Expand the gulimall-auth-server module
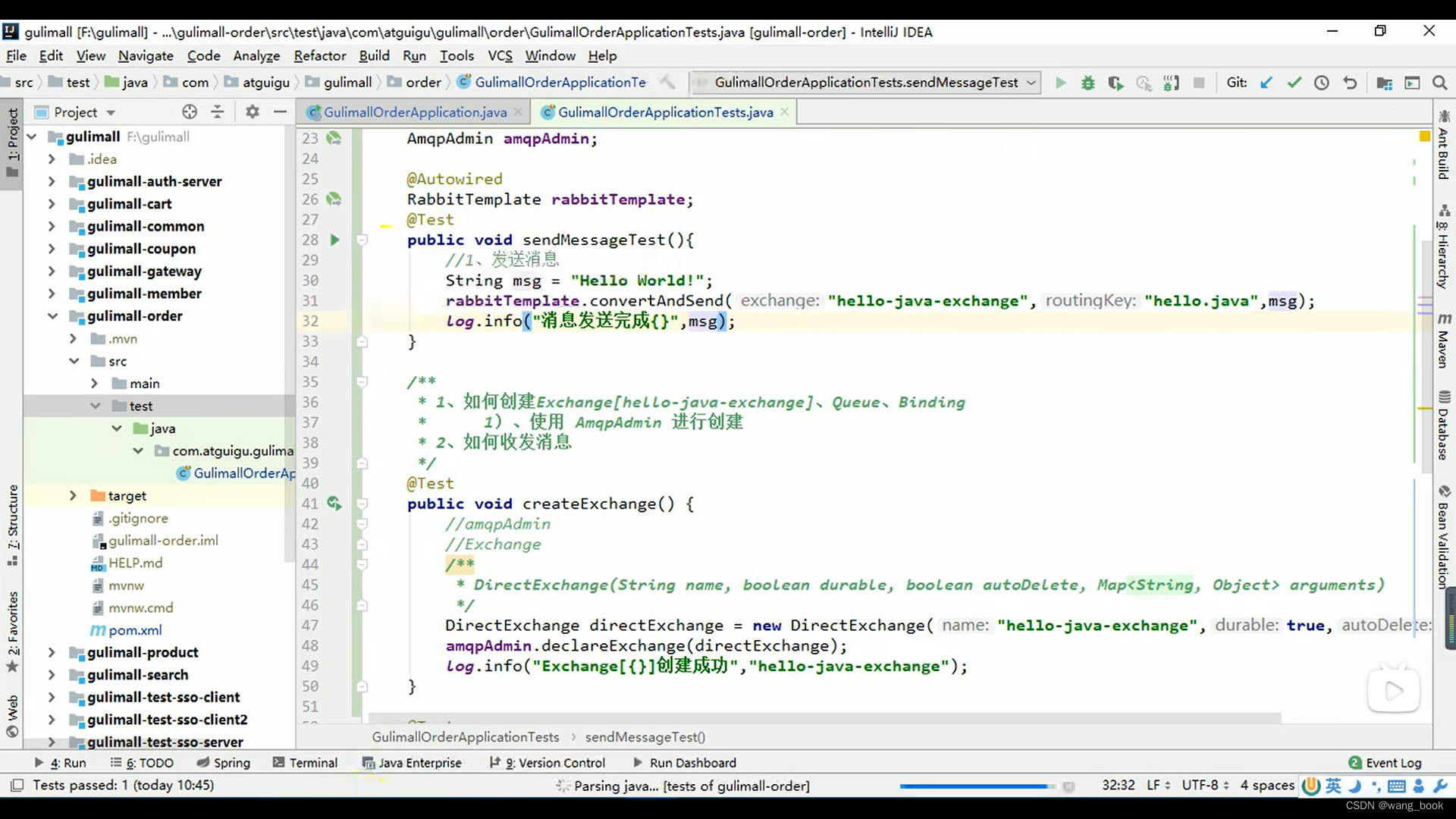Image resolution: width=1456 pixels, height=819 pixels. pos(51,181)
